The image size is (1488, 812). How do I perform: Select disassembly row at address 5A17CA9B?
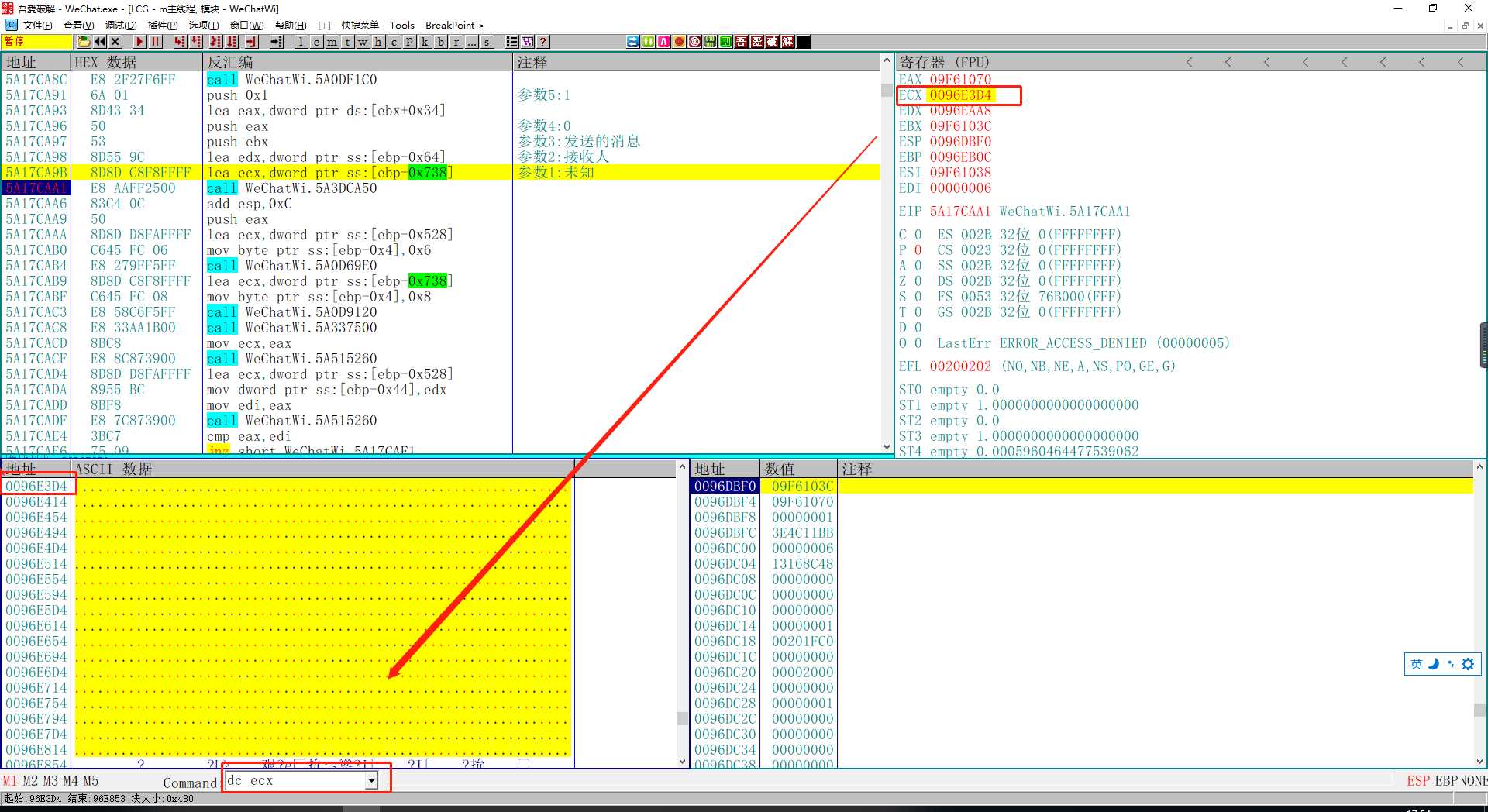coord(442,173)
